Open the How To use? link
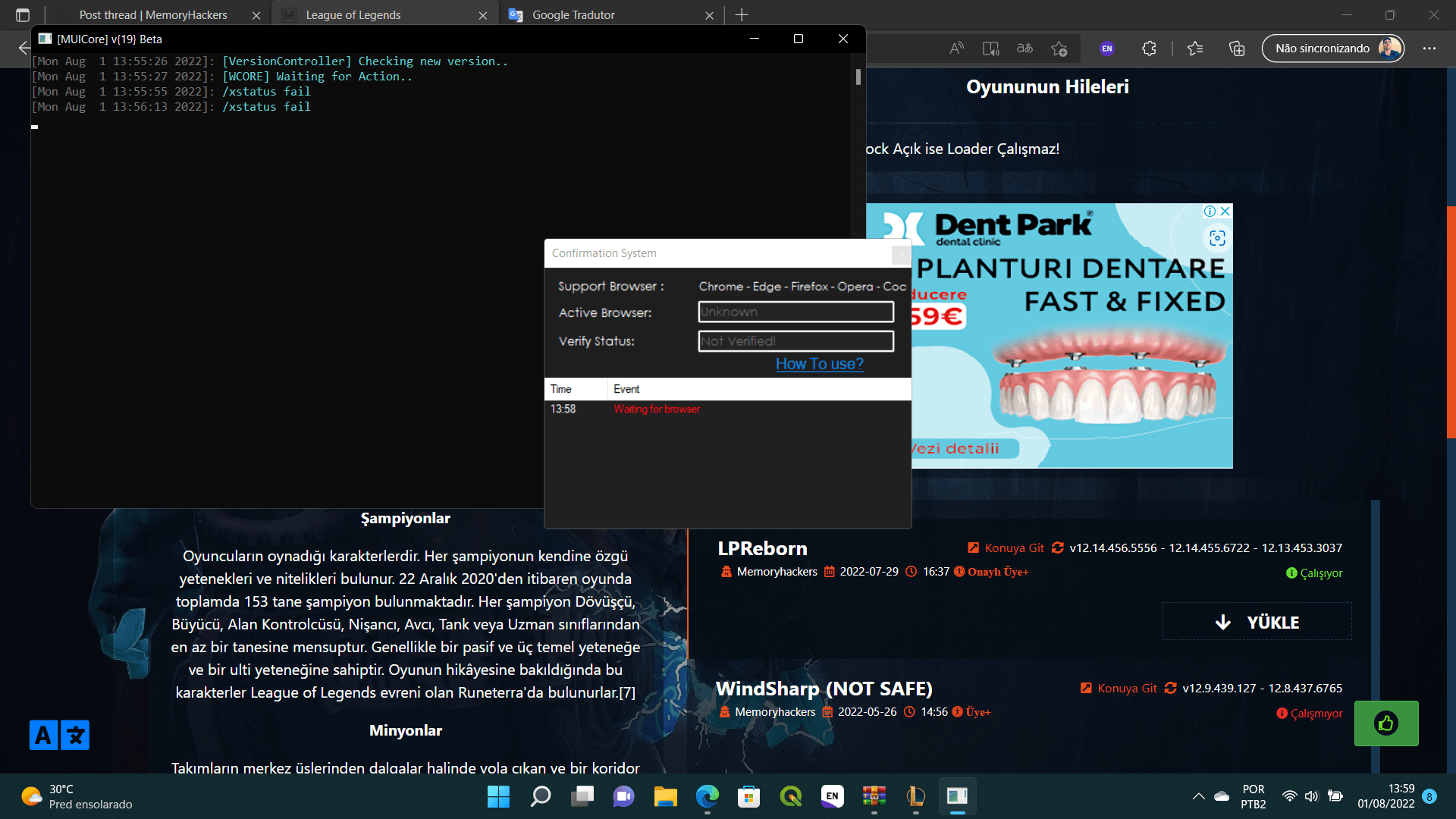The image size is (1456, 819). point(819,364)
